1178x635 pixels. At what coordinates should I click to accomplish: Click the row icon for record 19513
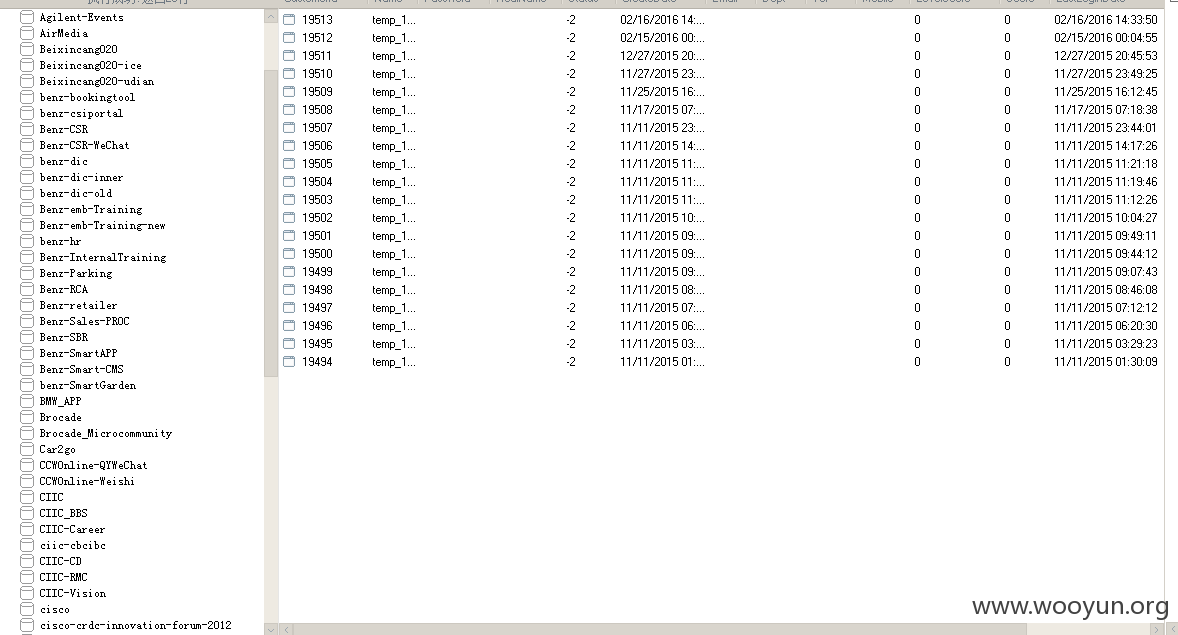289,20
